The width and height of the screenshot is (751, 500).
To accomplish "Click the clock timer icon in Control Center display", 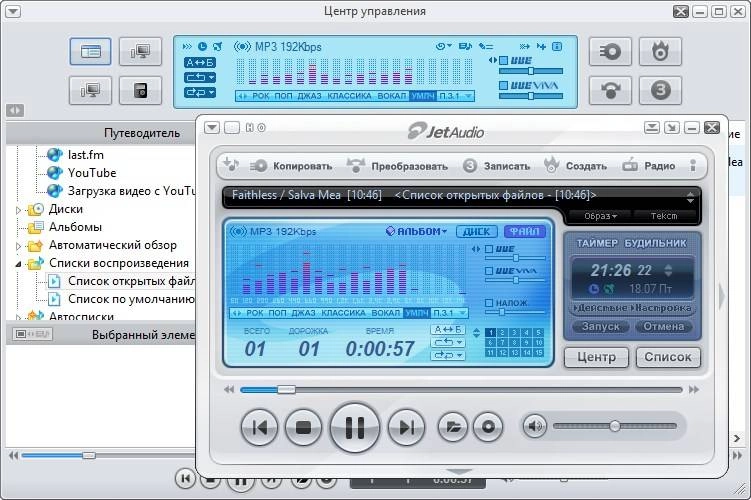I will point(202,46).
